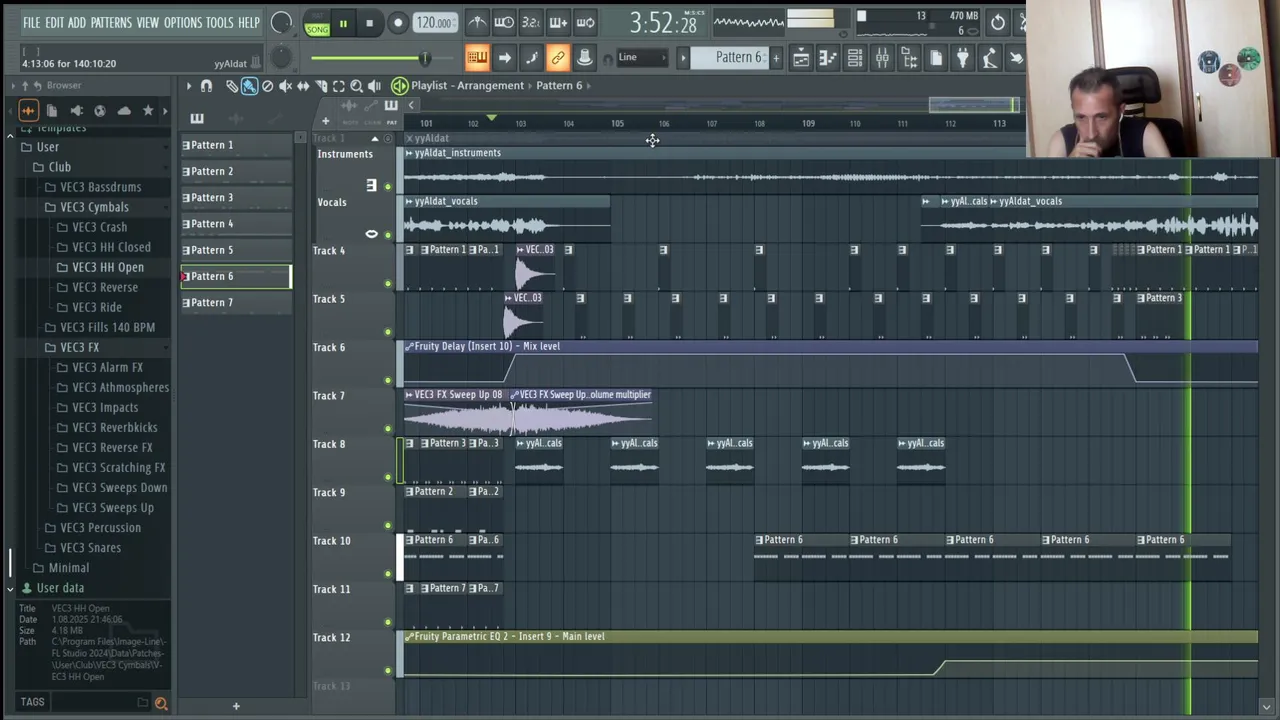Select Pattern 3 in pattern list

[236, 198]
